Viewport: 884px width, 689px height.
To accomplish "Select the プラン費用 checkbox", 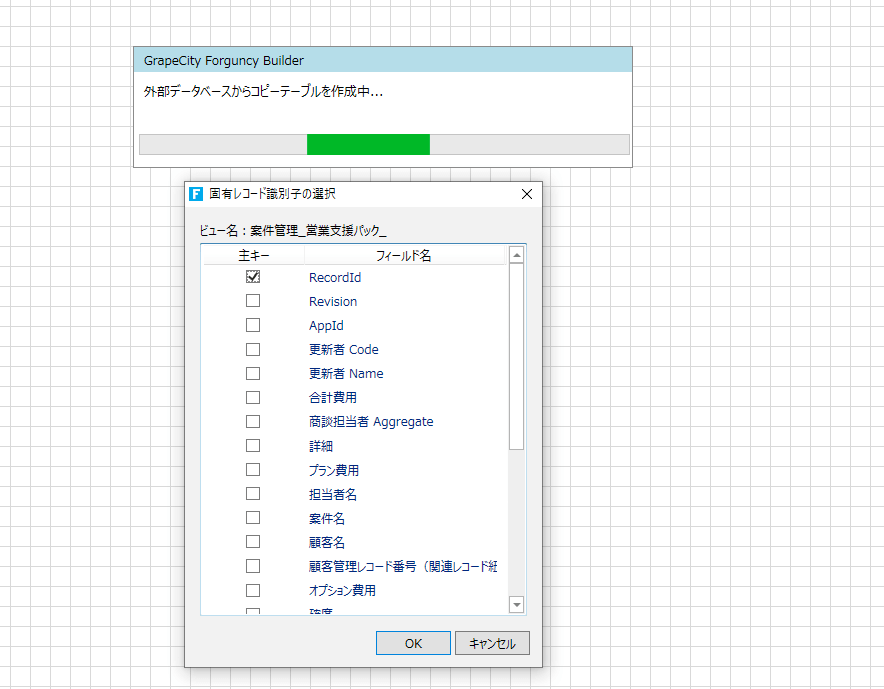I will pos(253,470).
